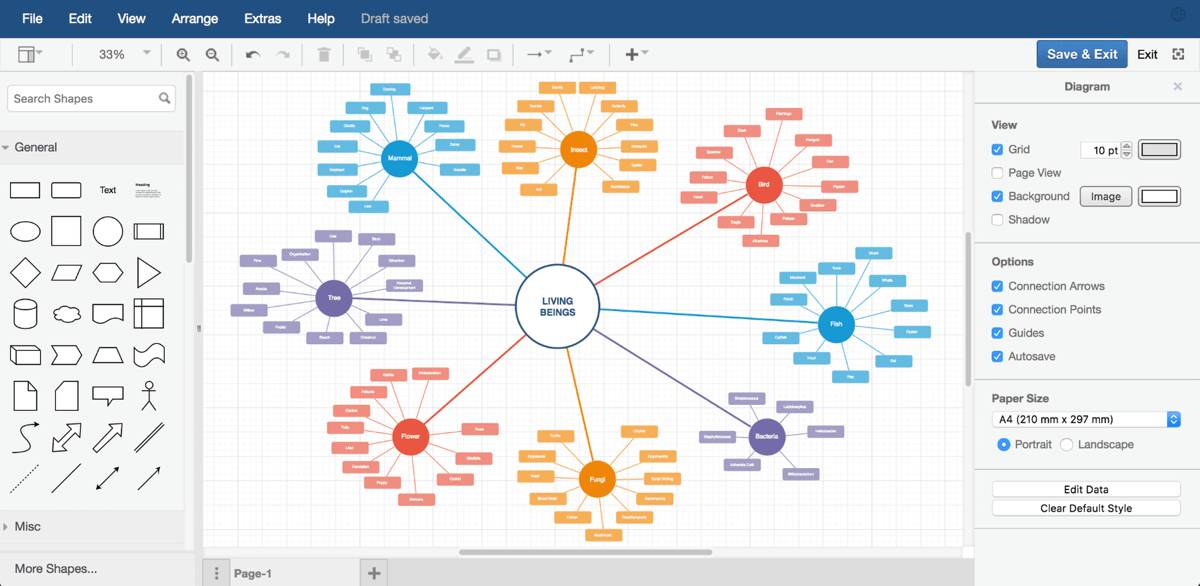Disable Connection Arrows option
The image size is (1200, 586).
pyautogui.click(x=997, y=286)
